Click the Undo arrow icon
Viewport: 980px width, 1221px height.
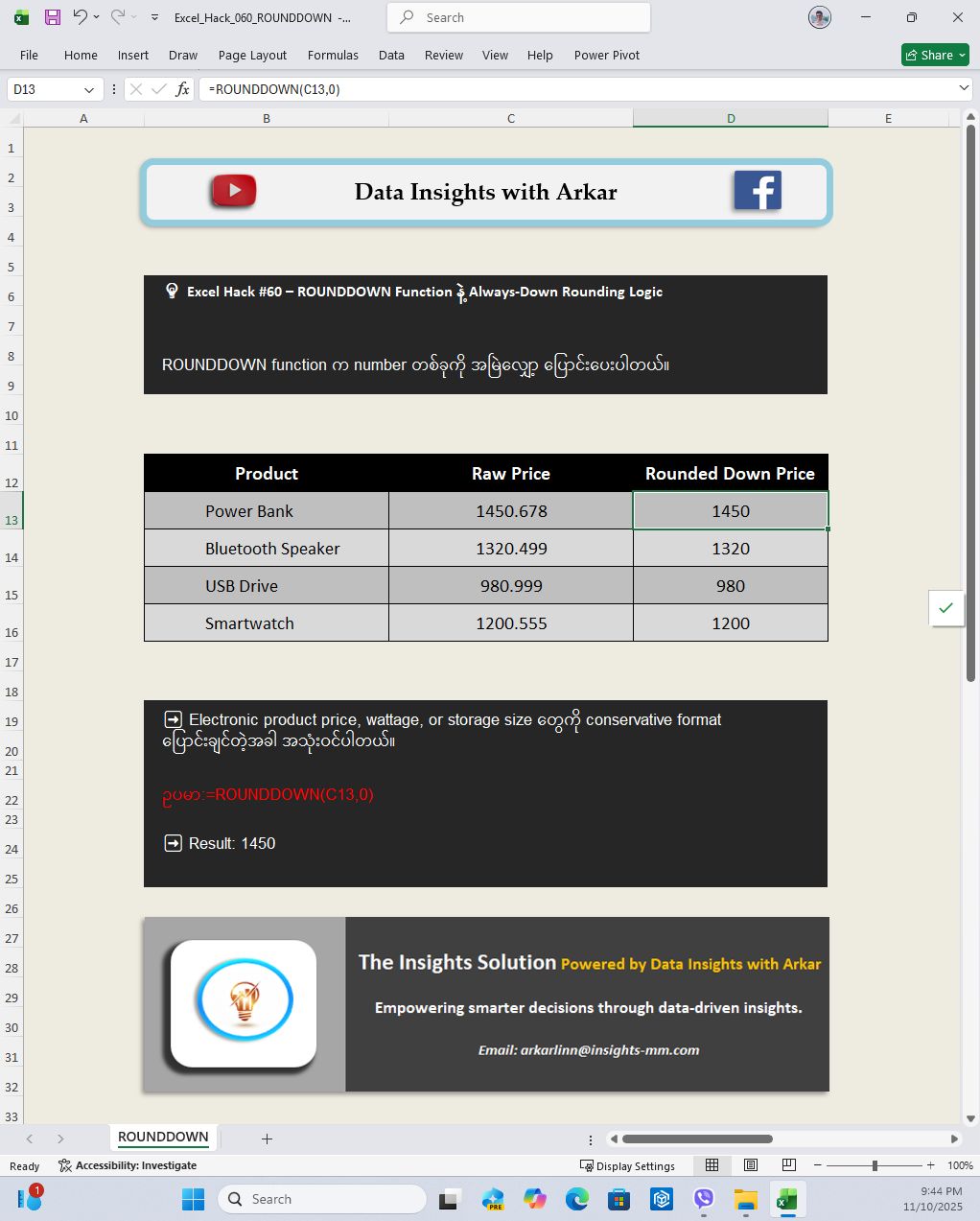click(80, 17)
